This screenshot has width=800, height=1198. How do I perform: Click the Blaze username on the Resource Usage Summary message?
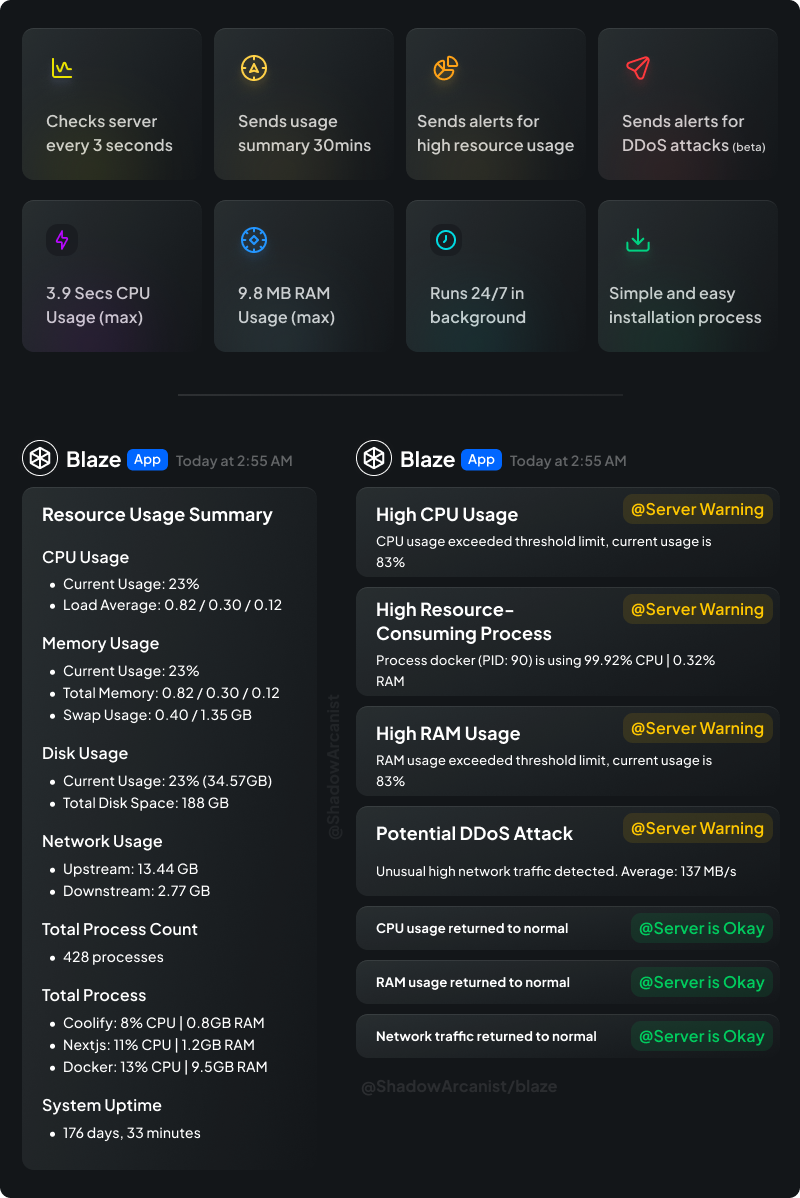pos(93,459)
